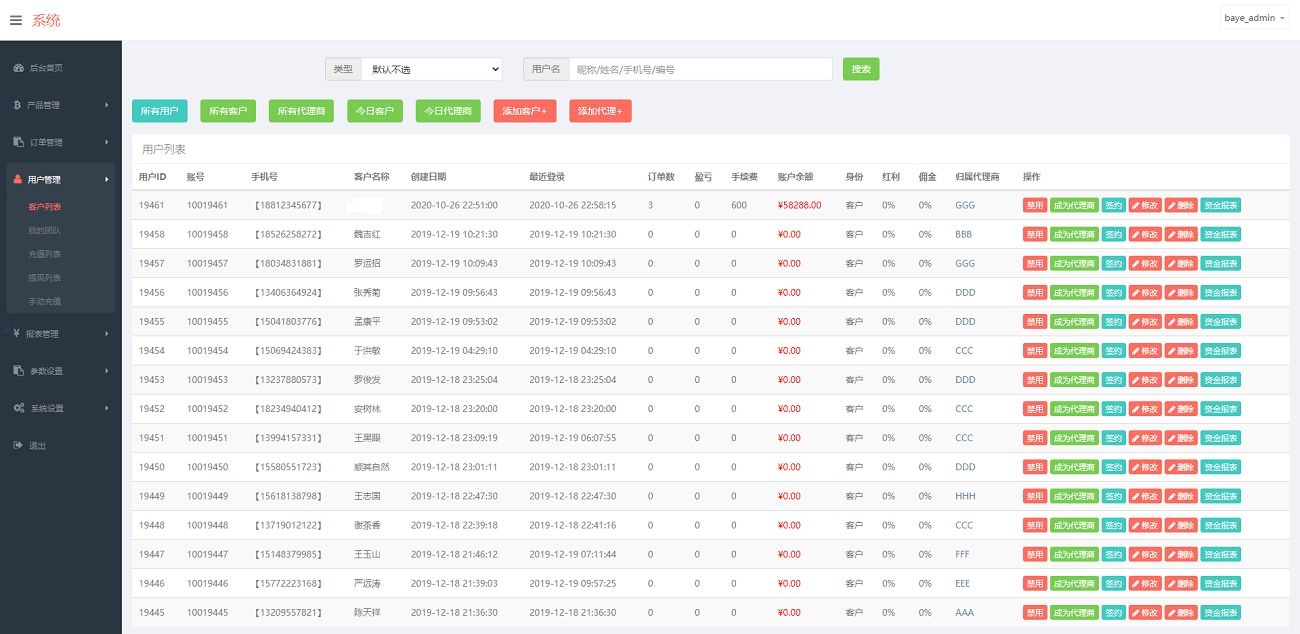The height and width of the screenshot is (634, 1300).
Task: Click 成为代理商 button for 王志国
Action: tap(1074, 495)
